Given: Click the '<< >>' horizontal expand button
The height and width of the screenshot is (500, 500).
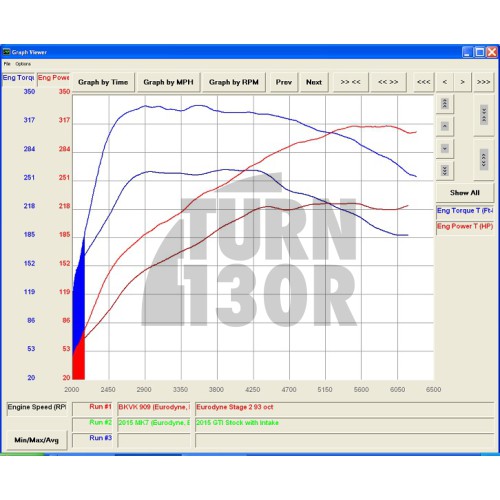Looking at the screenshot, I should point(388,82).
